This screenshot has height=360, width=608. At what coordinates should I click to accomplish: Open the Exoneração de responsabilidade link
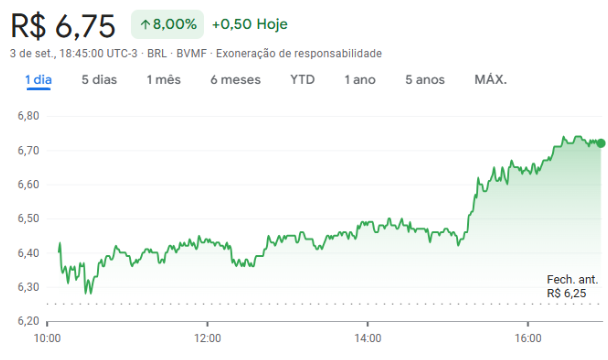[299, 53]
